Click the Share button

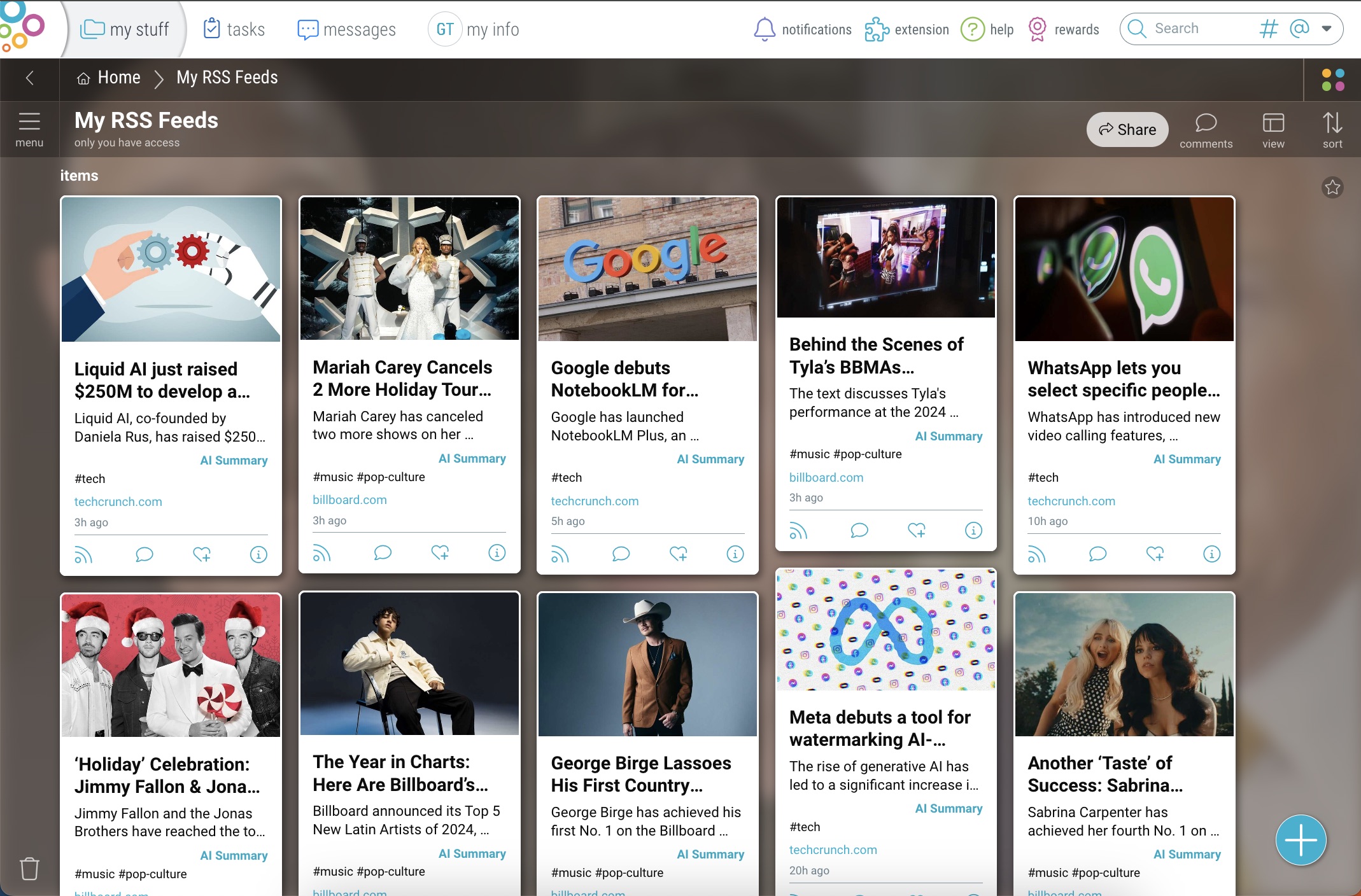(x=1127, y=130)
